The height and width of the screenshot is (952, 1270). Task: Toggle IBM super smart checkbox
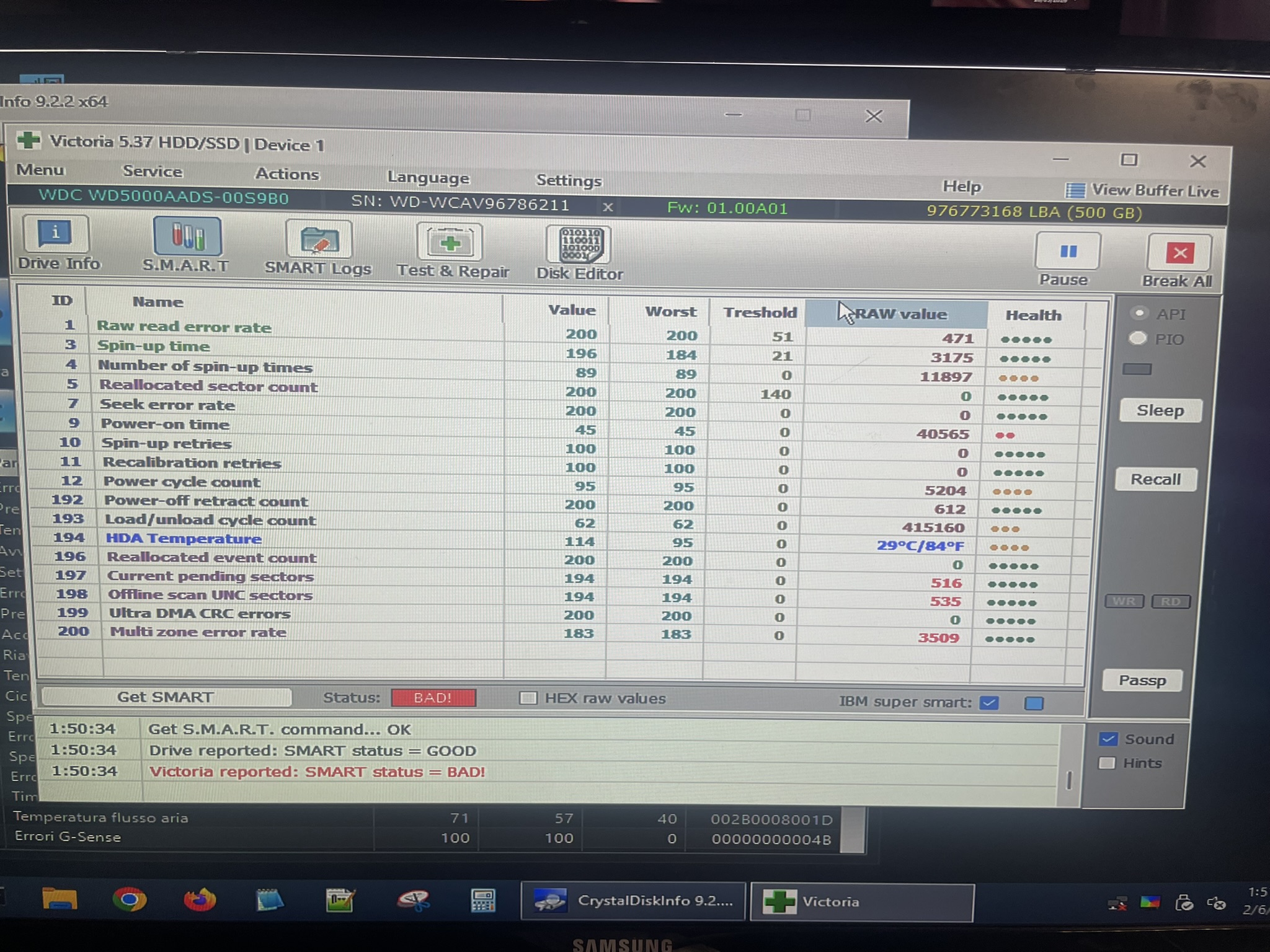[989, 702]
